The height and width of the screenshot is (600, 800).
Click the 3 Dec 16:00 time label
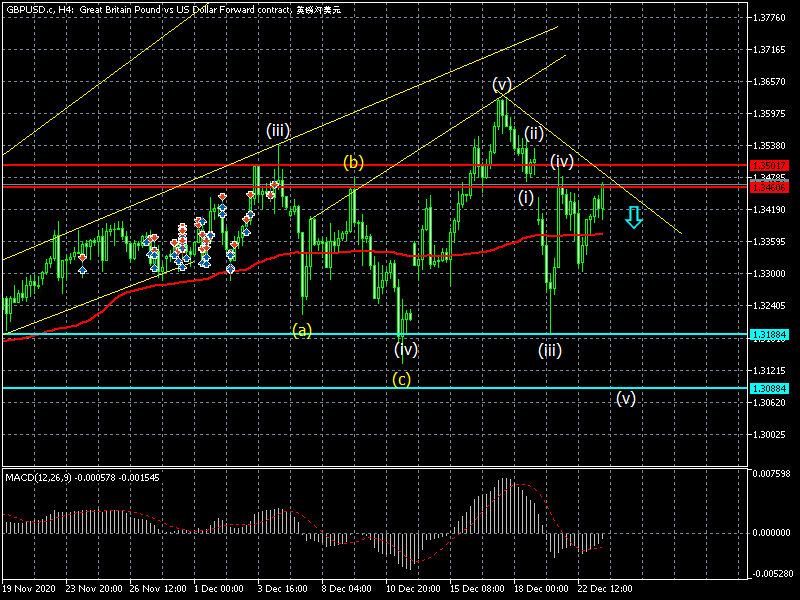[x=283, y=589]
